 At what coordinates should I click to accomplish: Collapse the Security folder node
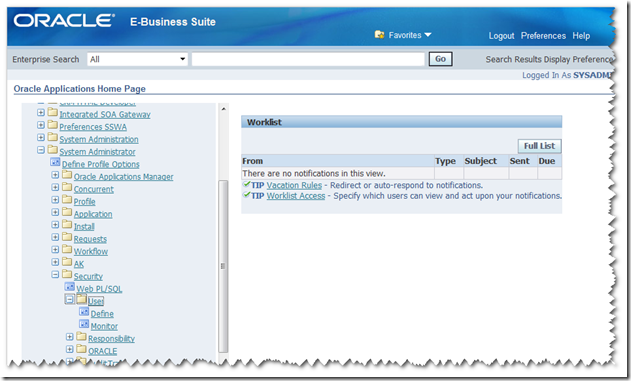[x=55, y=275]
